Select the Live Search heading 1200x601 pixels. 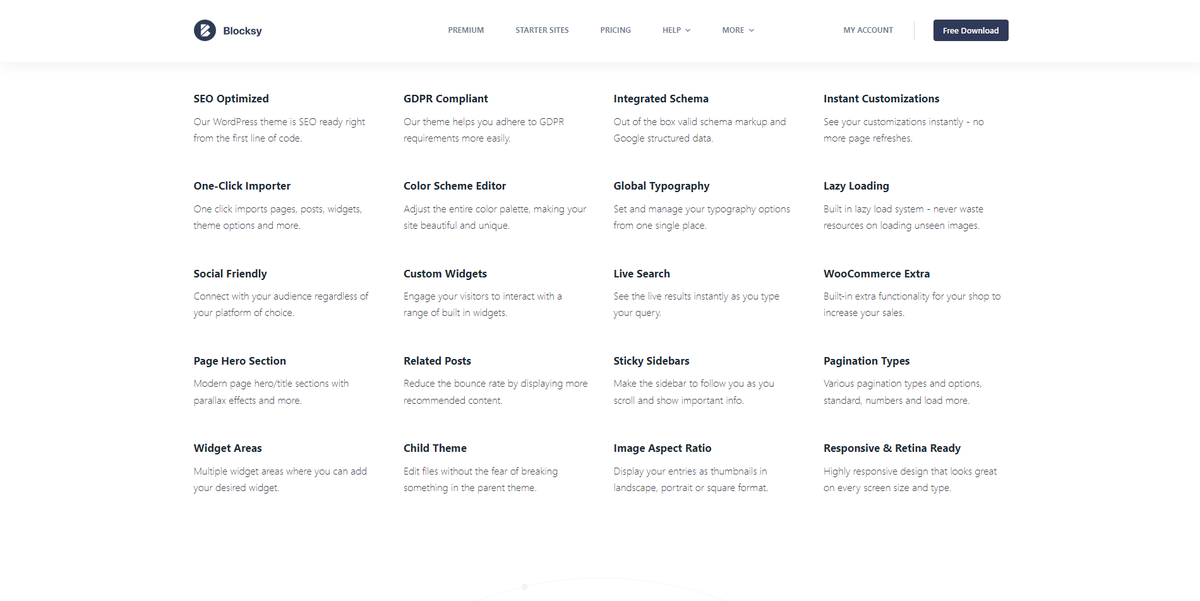pos(642,274)
